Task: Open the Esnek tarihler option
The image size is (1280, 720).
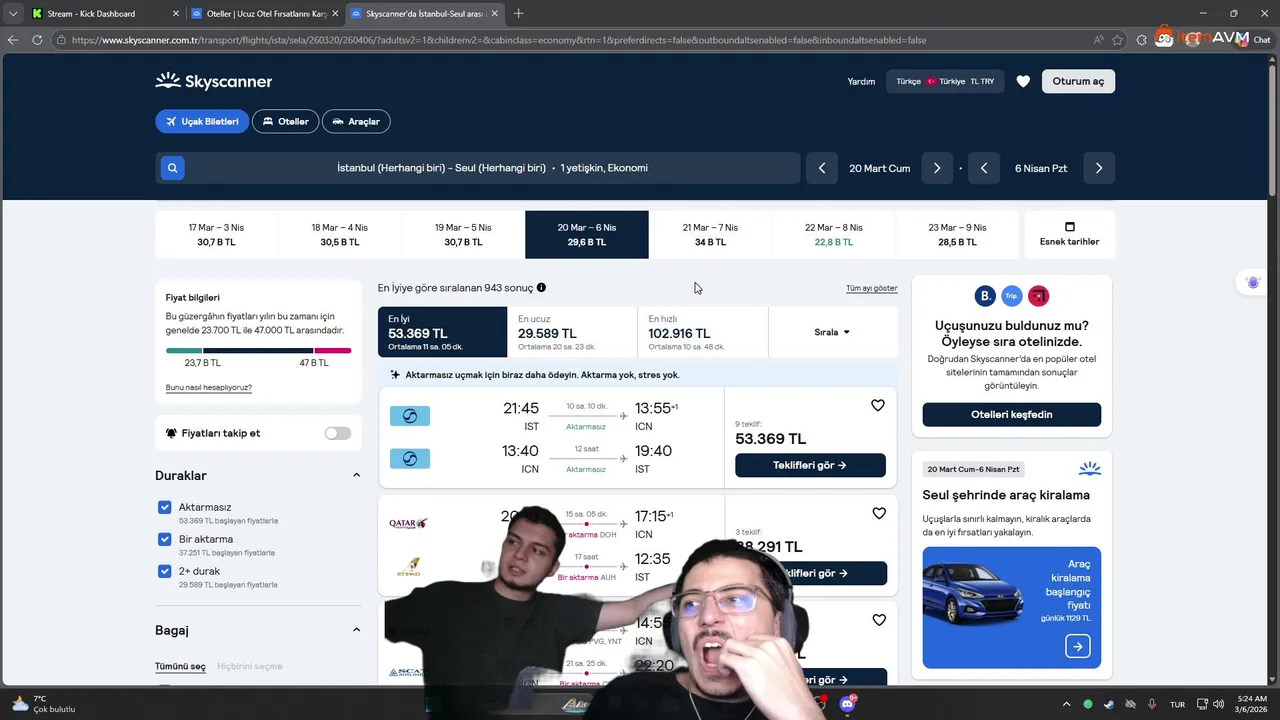Action: click(x=1069, y=234)
